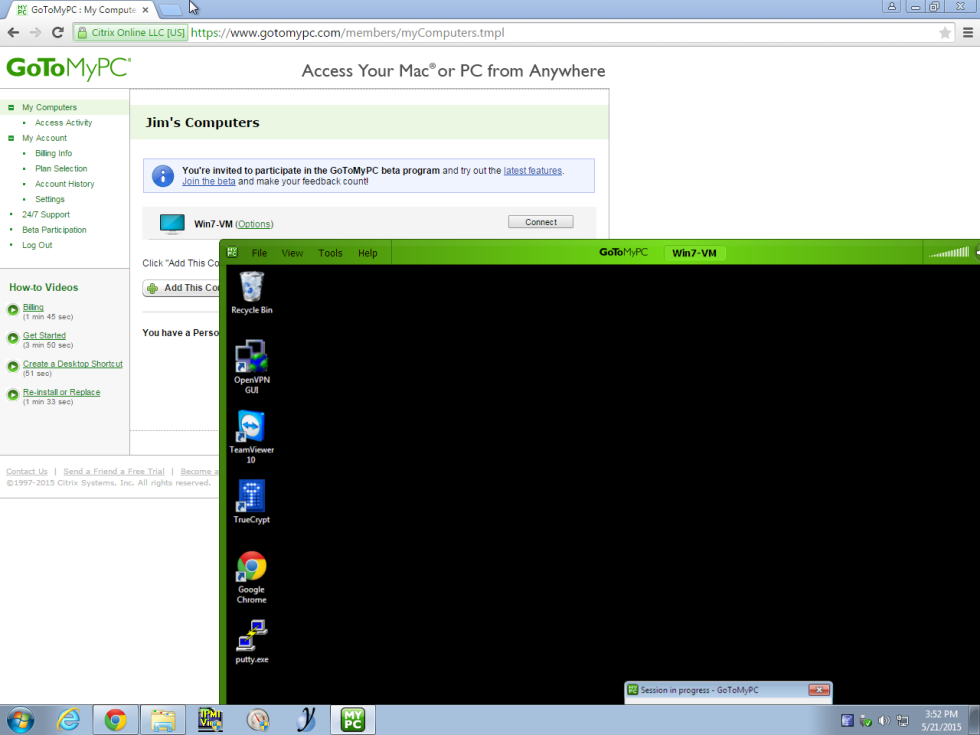This screenshot has height=735, width=980.
Task: Collapse the My Computers tree section
Action: click(11, 107)
